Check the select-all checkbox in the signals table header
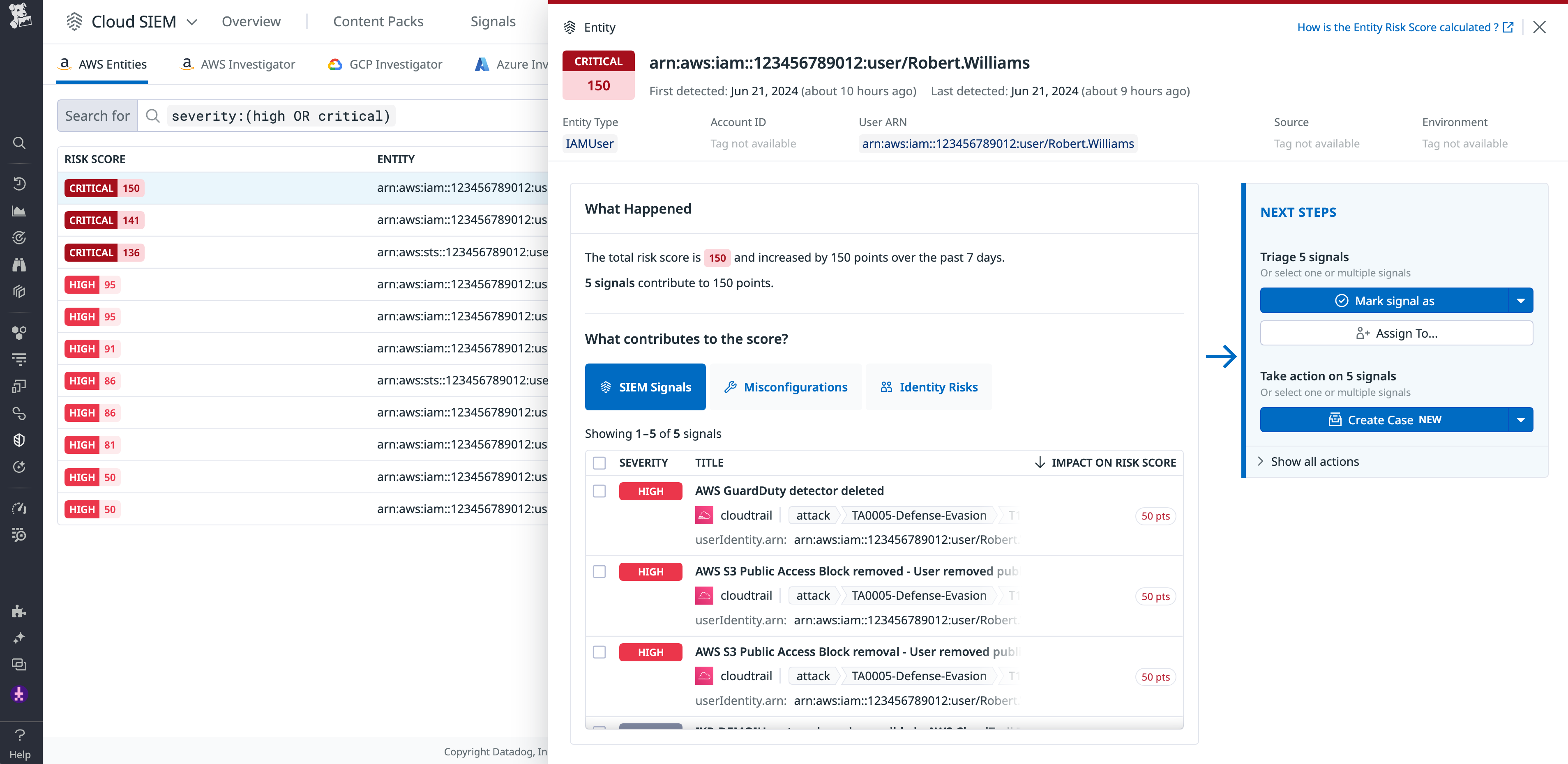This screenshot has width=1568, height=764. point(600,462)
